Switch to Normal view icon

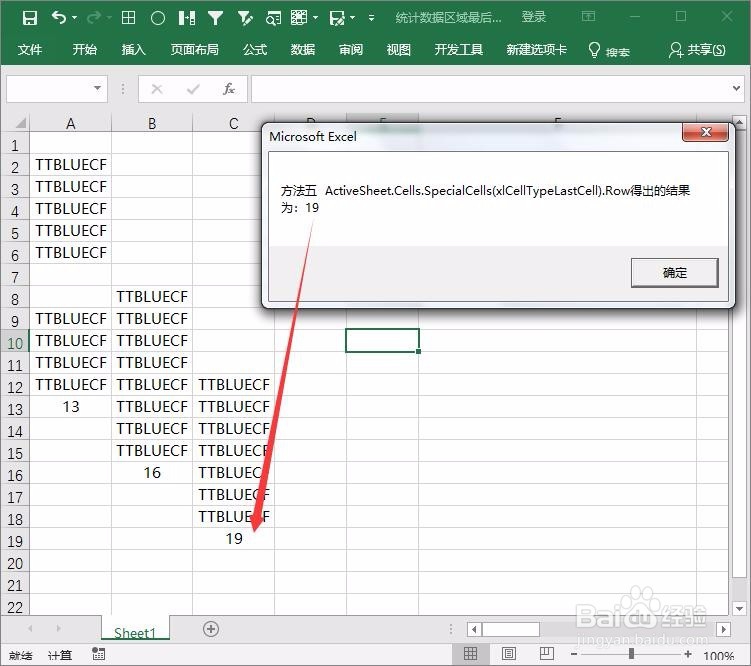click(470, 654)
